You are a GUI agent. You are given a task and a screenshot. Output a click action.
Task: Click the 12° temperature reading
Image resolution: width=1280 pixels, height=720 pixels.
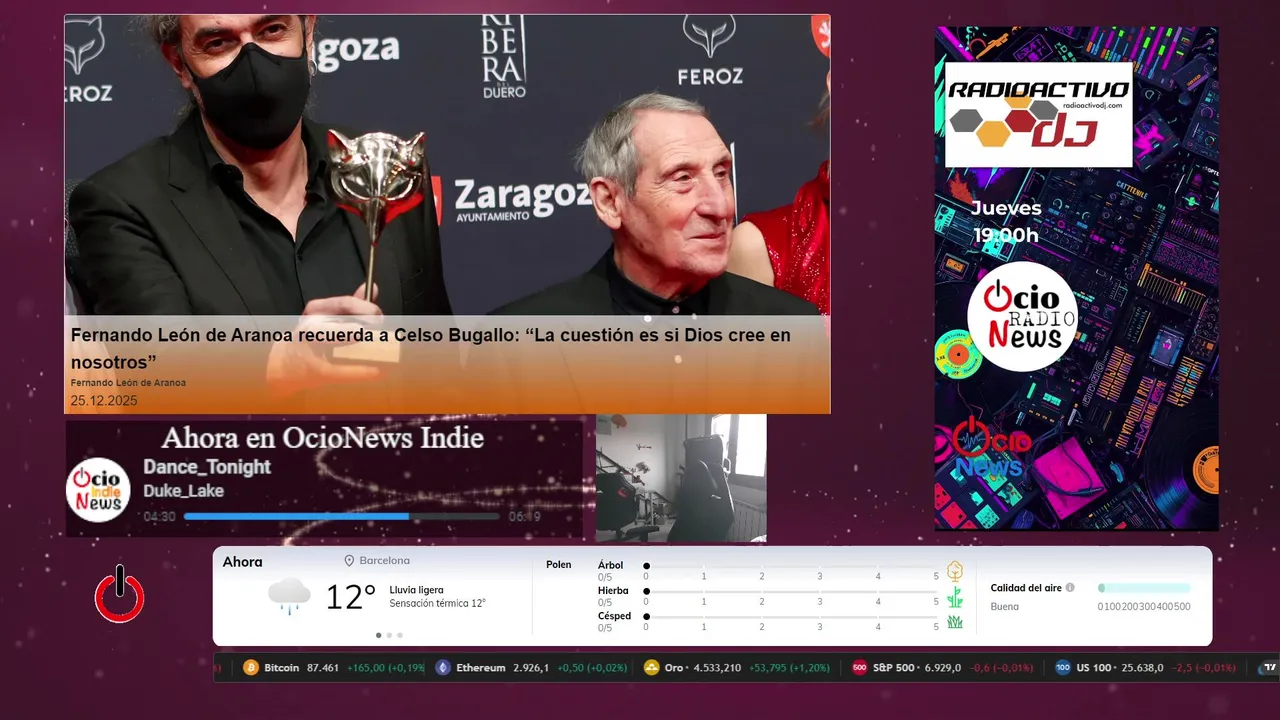[350, 597]
